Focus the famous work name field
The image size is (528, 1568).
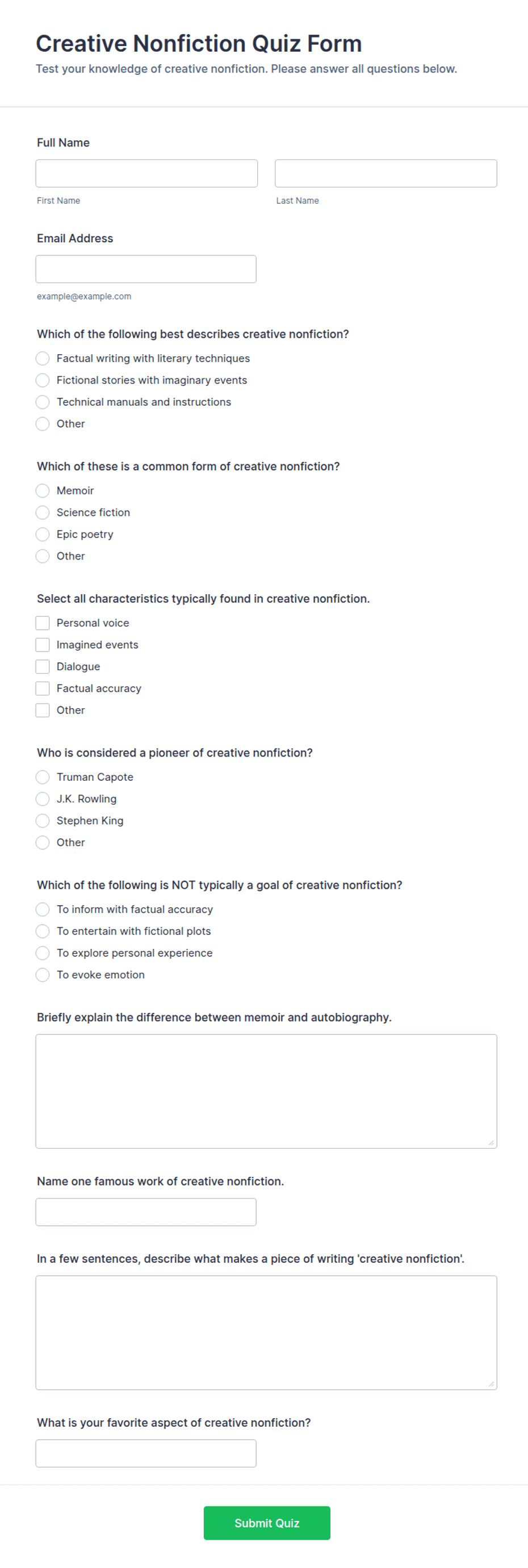[x=145, y=1212]
